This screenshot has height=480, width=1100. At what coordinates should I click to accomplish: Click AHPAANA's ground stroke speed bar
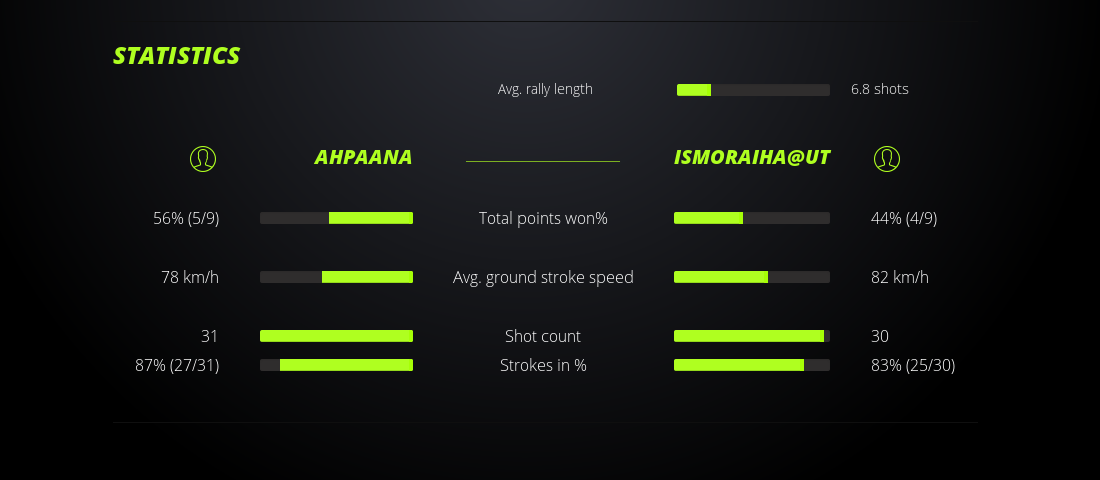pos(336,277)
